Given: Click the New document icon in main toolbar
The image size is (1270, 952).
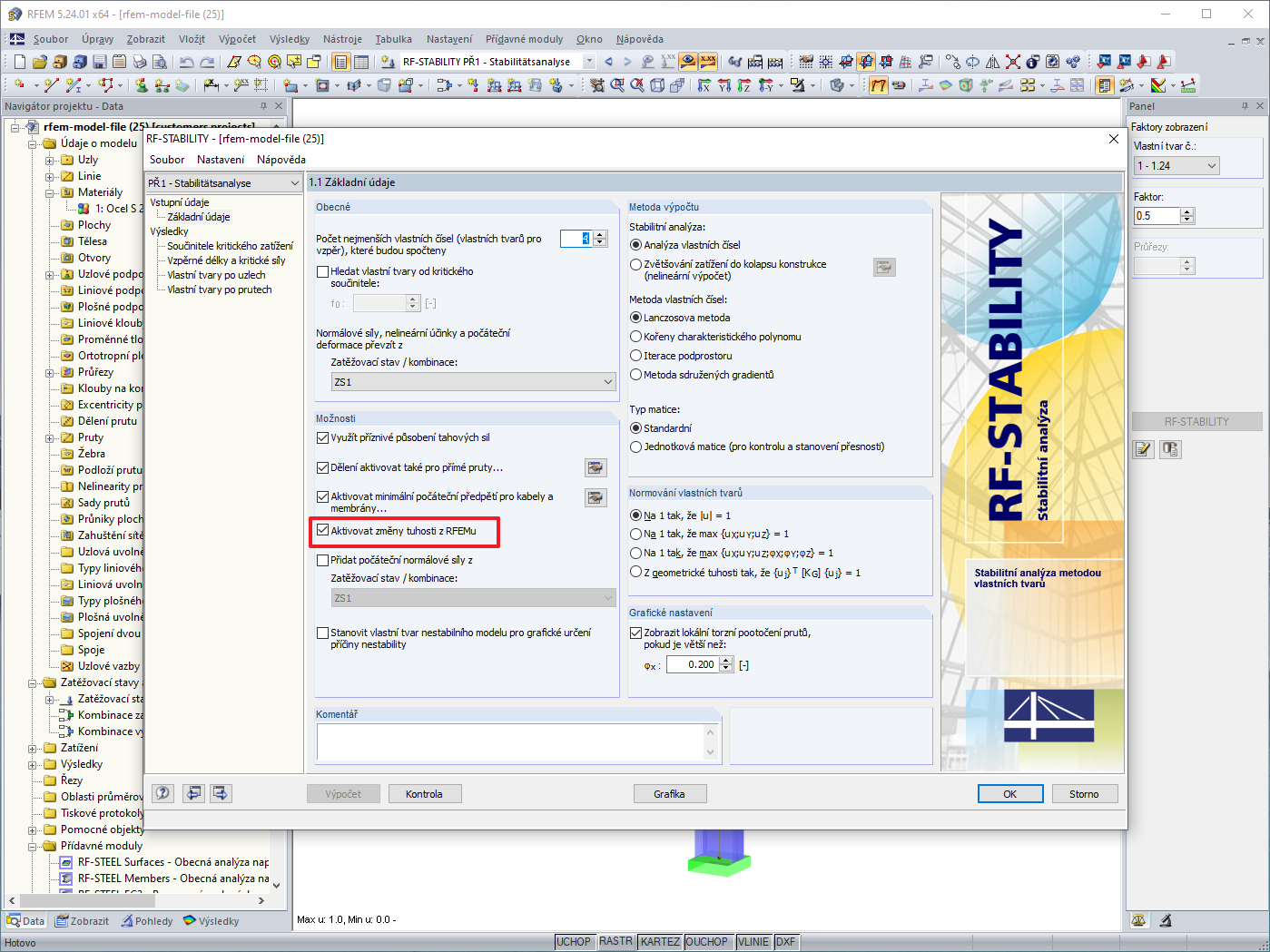Looking at the screenshot, I should 20,62.
